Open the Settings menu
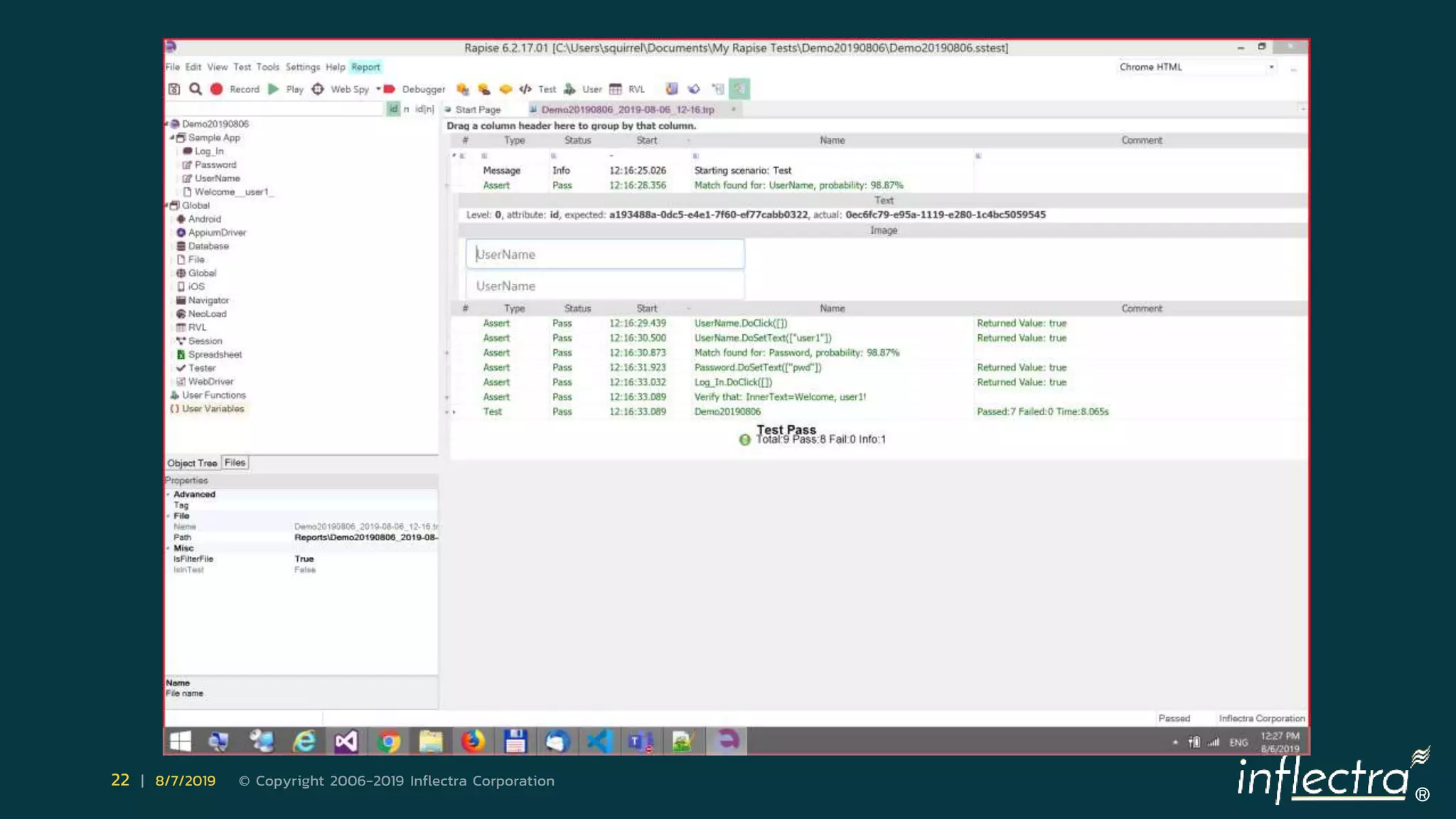The image size is (1456, 819). [x=302, y=67]
